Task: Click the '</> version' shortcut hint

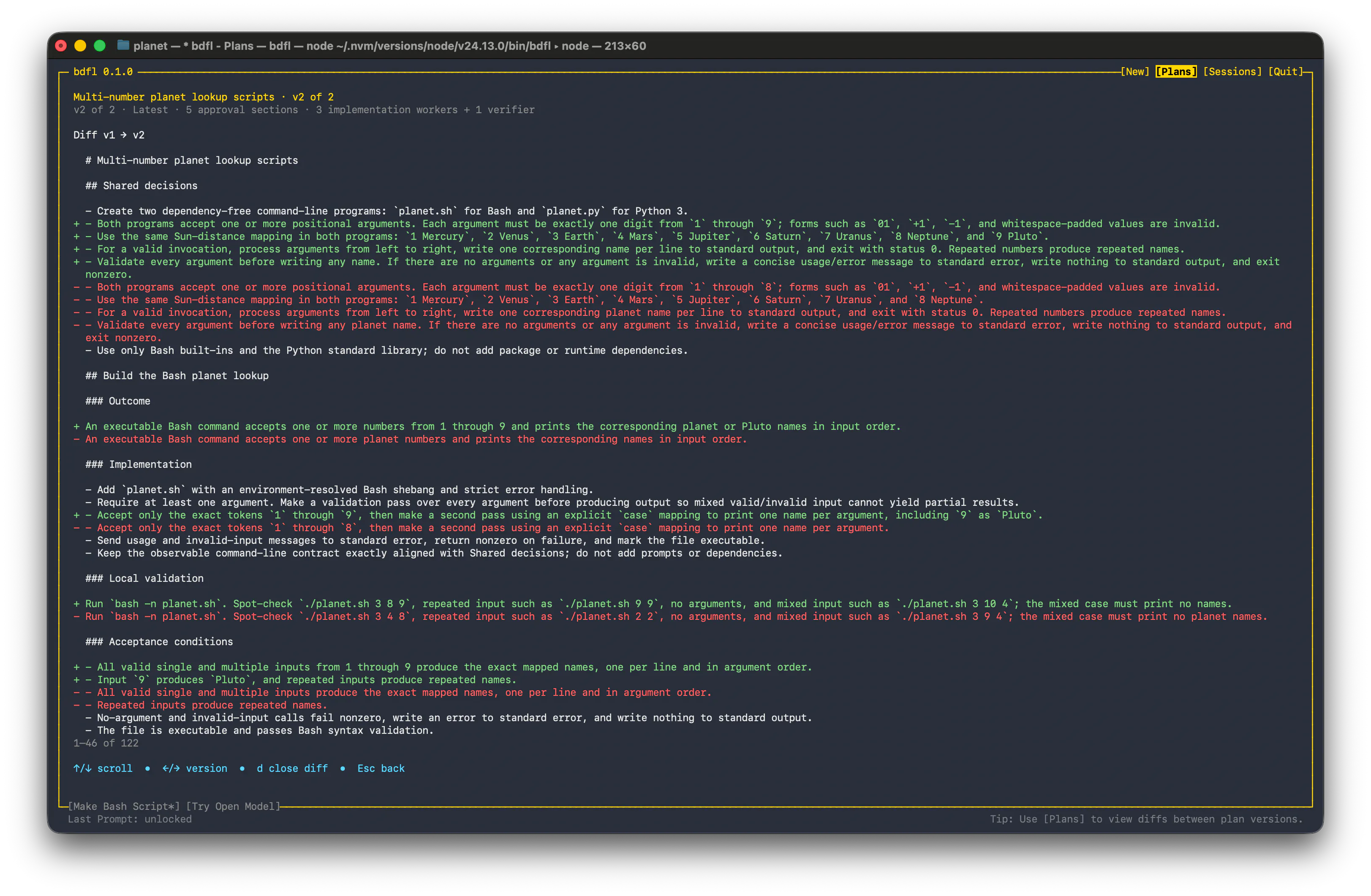Action: pos(195,768)
